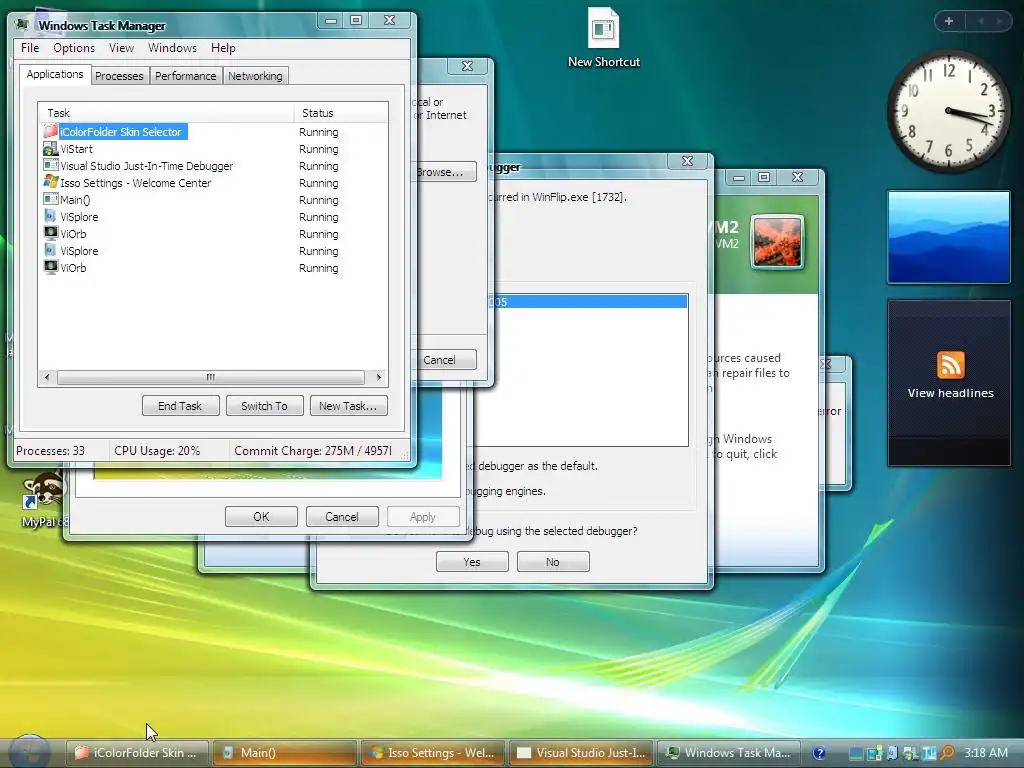This screenshot has width=1024, height=768.
Task: Click the orange RSS feed icon
Action: click(x=950, y=365)
